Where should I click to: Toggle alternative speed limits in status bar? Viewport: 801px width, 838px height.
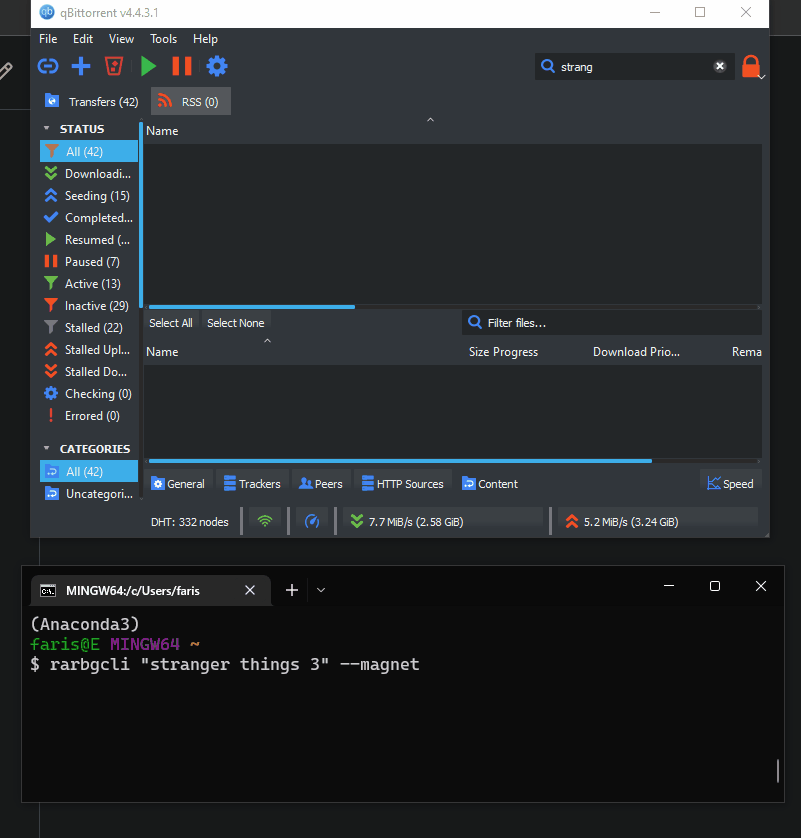click(312, 521)
